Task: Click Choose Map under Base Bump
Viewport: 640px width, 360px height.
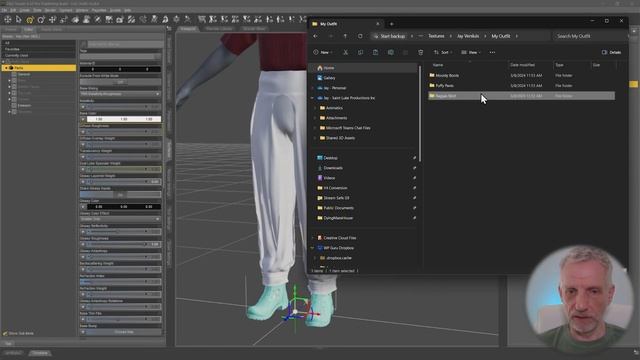Action: 124,332
